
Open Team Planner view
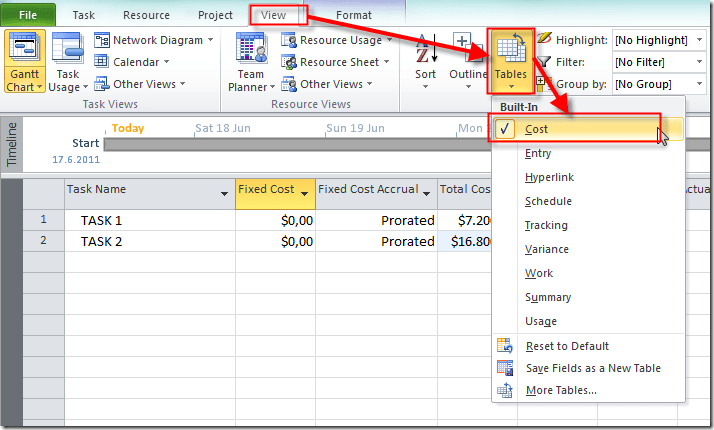pyautogui.click(x=249, y=61)
